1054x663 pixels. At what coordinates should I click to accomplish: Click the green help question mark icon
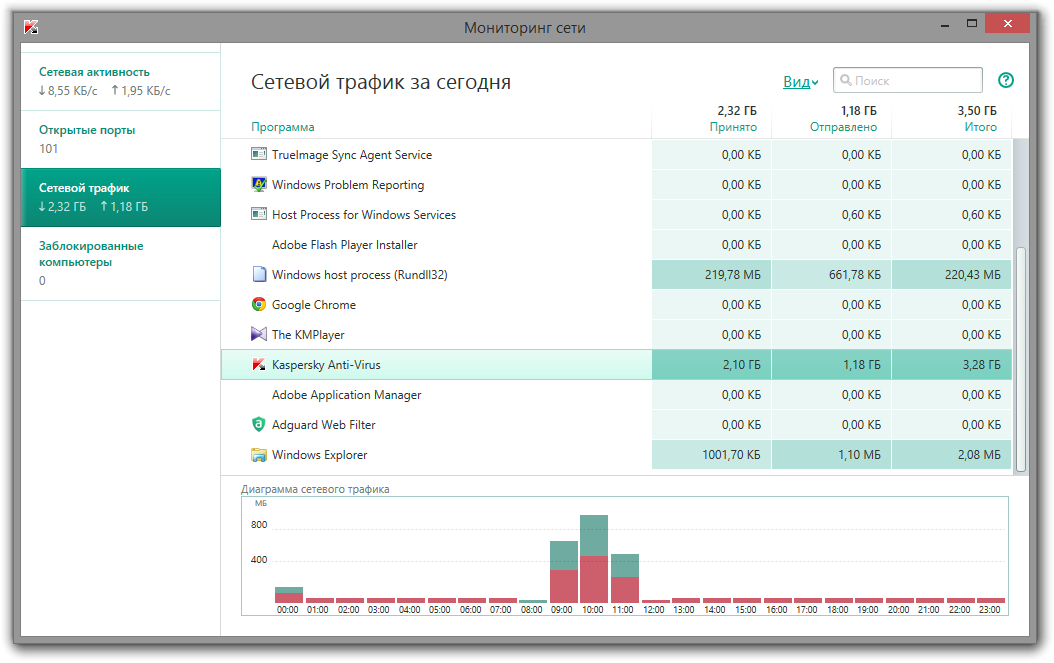click(1006, 81)
